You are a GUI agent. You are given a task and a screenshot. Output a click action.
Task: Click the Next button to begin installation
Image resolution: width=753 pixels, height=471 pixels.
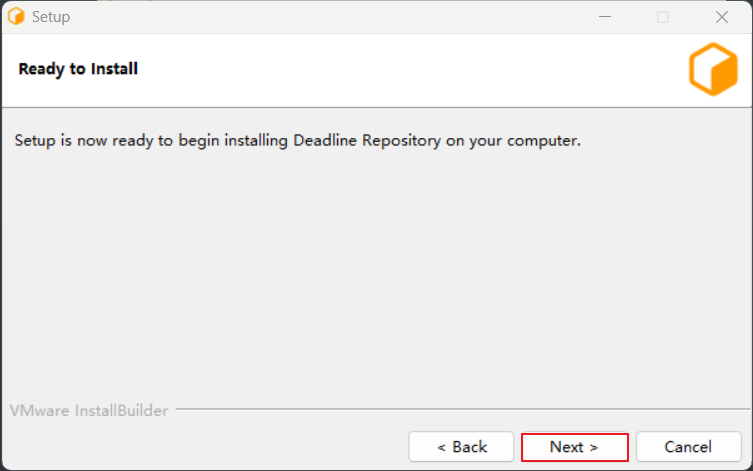(575, 447)
